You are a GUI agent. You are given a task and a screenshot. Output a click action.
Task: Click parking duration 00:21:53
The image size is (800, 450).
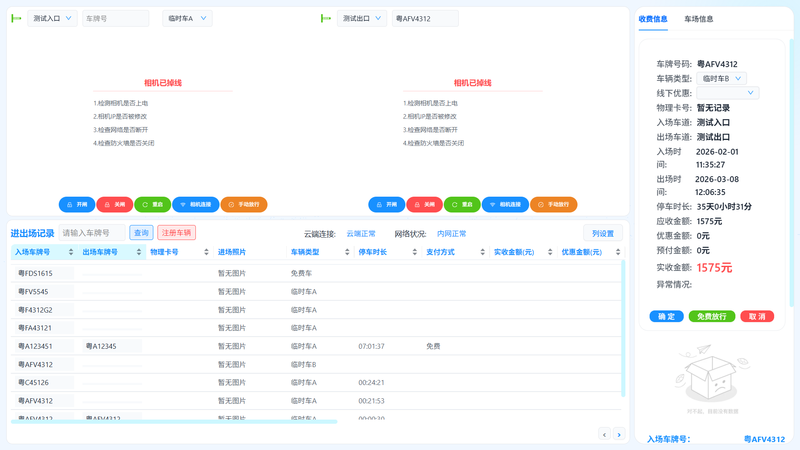(371, 401)
